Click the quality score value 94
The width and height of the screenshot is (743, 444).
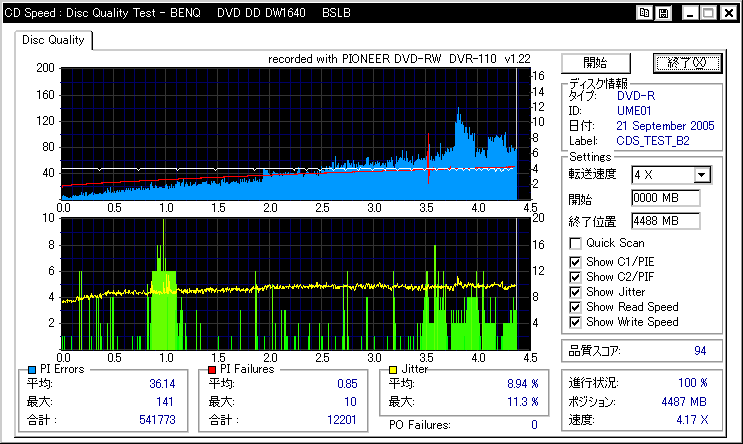point(700,351)
